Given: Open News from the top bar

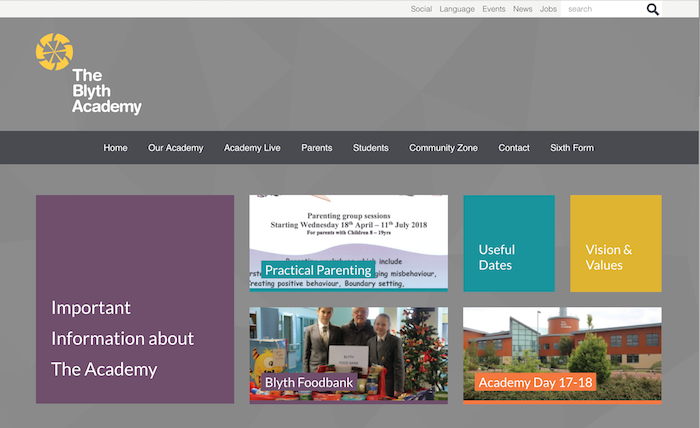Looking at the screenshot, I should [x=523, y=9].
